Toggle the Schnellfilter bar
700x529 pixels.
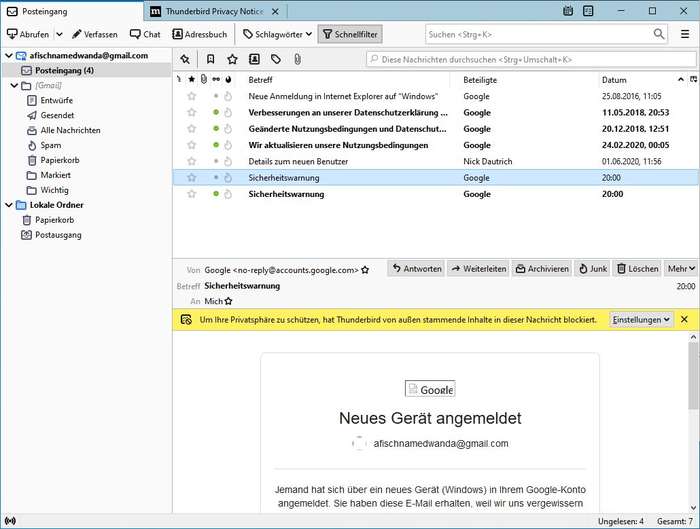point(350,34)
